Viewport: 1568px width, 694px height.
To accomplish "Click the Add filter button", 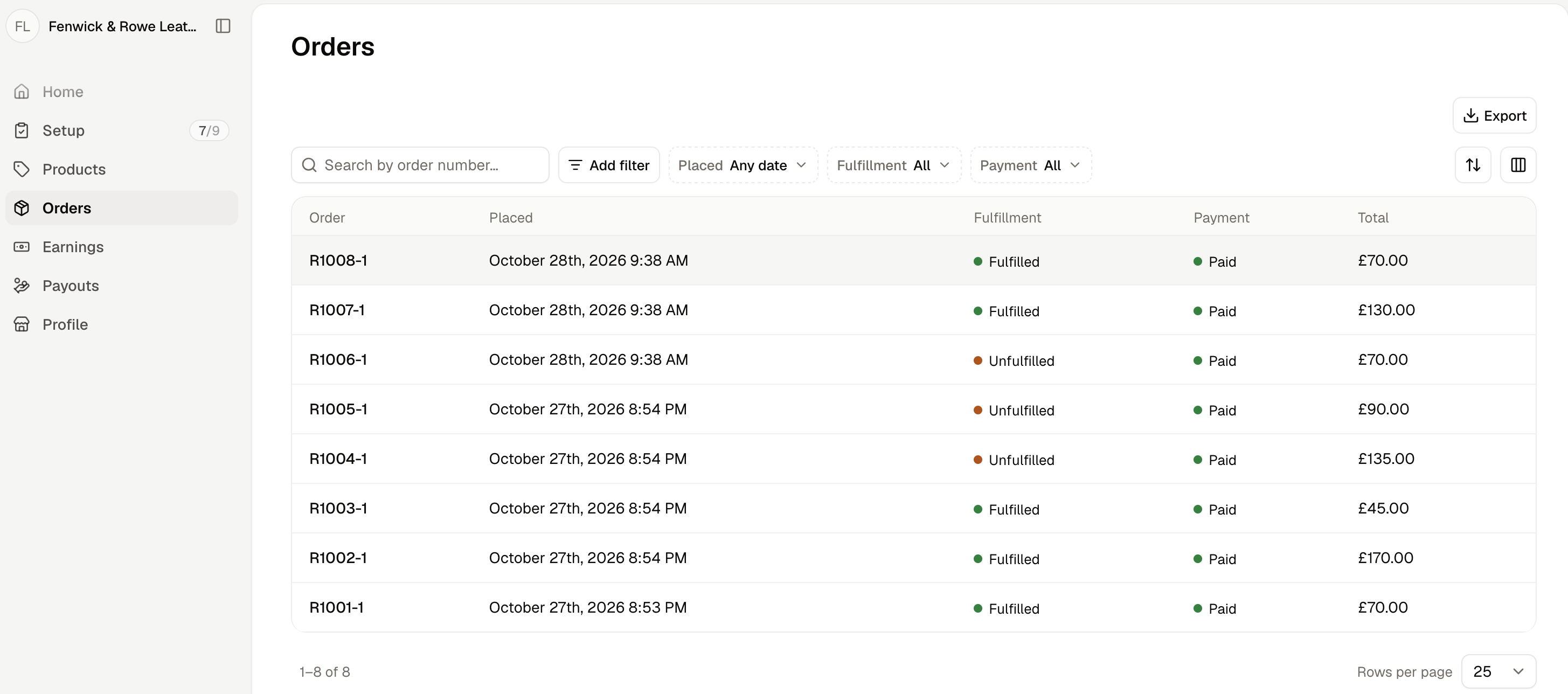I will pos(609,165).
